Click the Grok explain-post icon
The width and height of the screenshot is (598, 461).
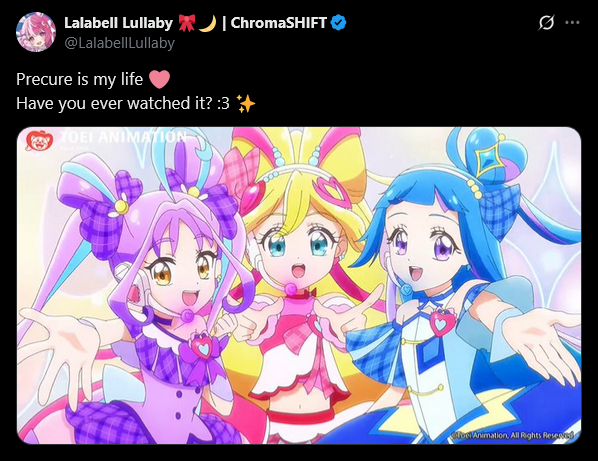point(546,22)
